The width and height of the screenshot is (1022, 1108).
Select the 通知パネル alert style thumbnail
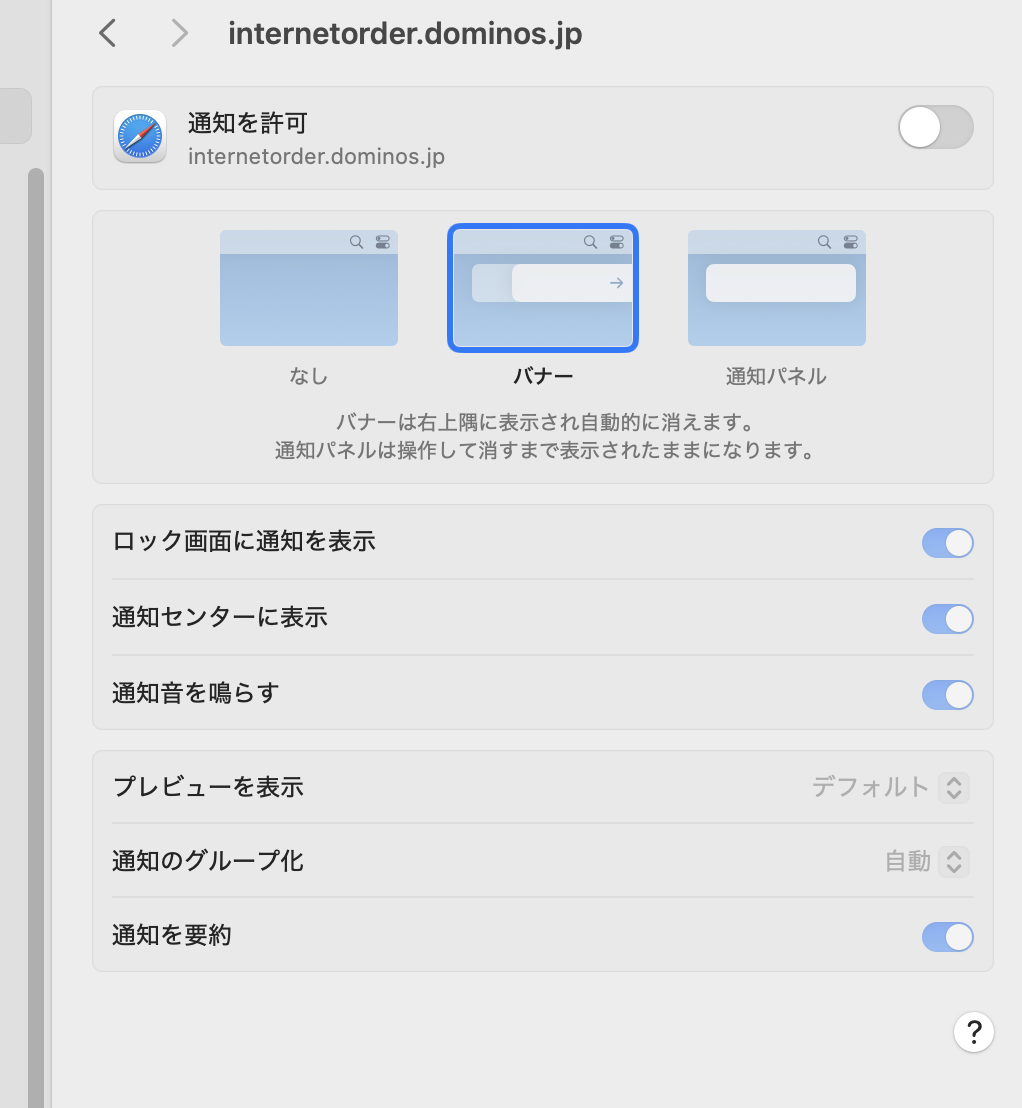coord(777,288)
